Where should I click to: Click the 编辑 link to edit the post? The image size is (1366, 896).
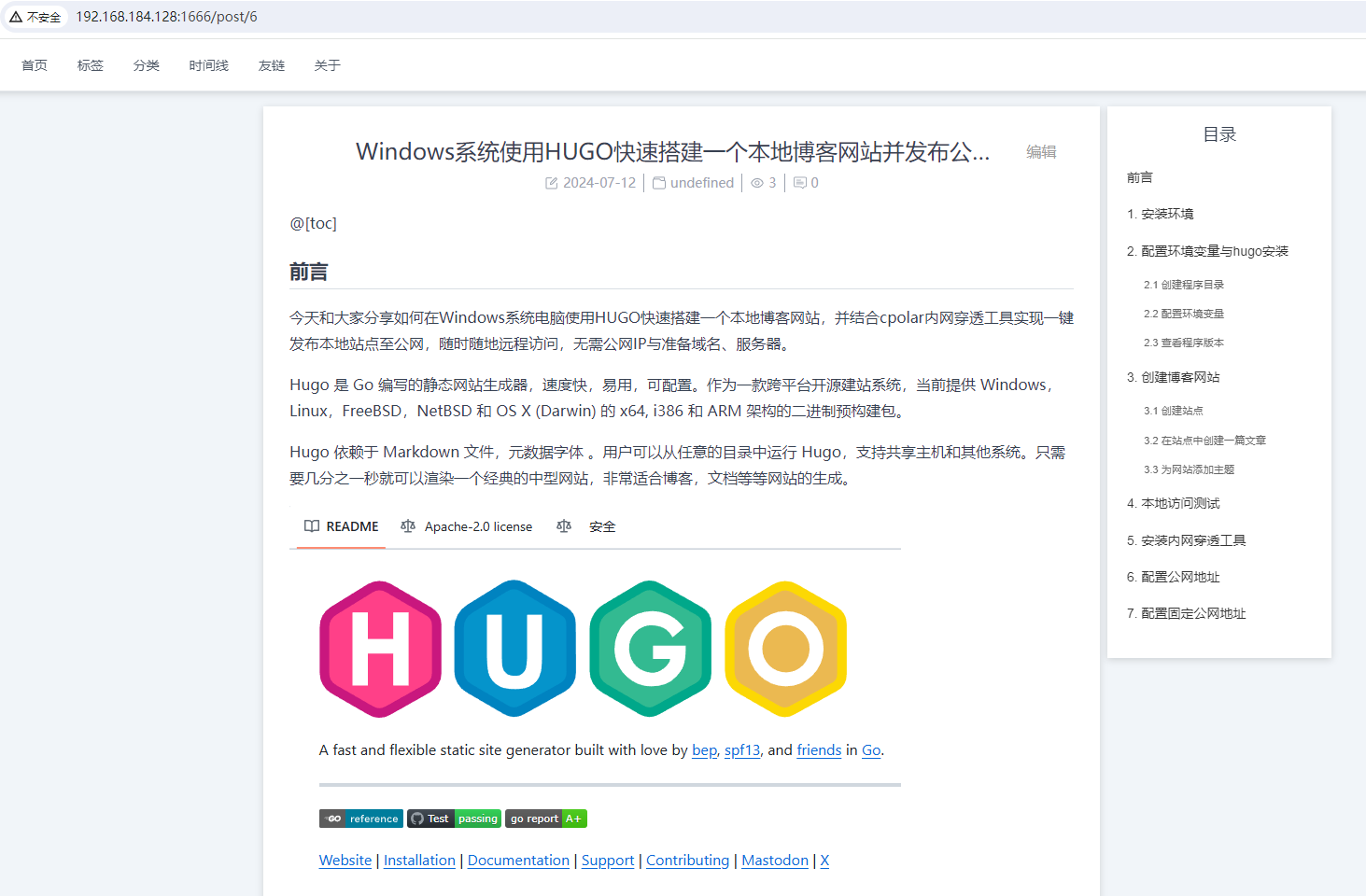tap(1040, 151)
